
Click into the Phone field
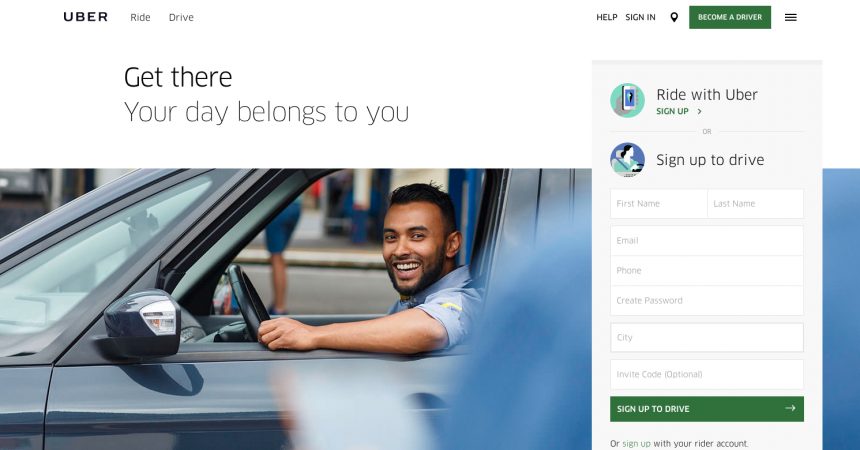tap(707, 271)
